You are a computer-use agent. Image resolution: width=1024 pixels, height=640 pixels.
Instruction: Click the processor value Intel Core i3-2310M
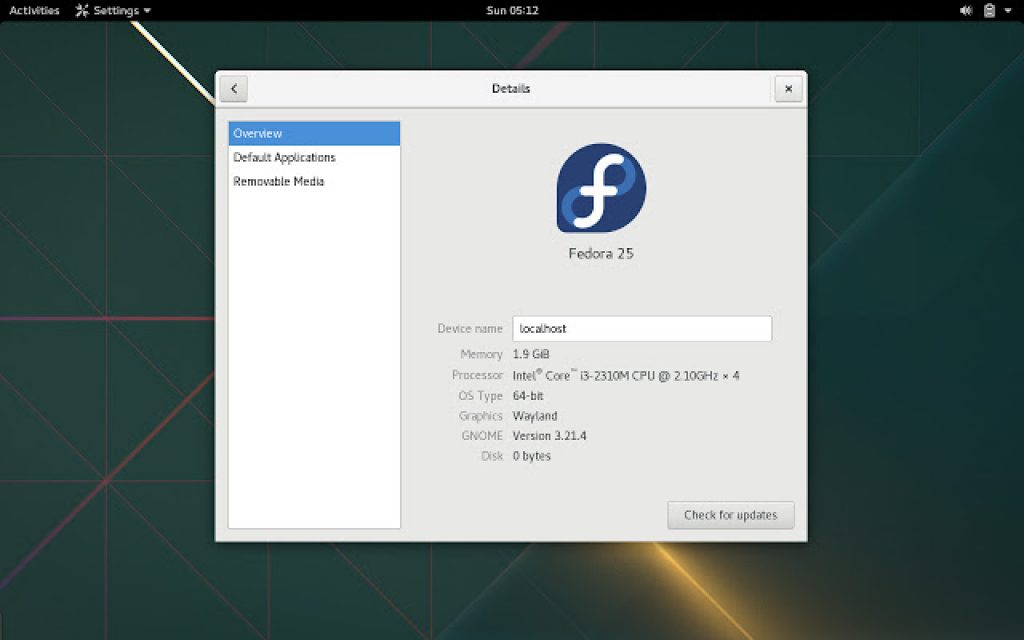[626, 375]
